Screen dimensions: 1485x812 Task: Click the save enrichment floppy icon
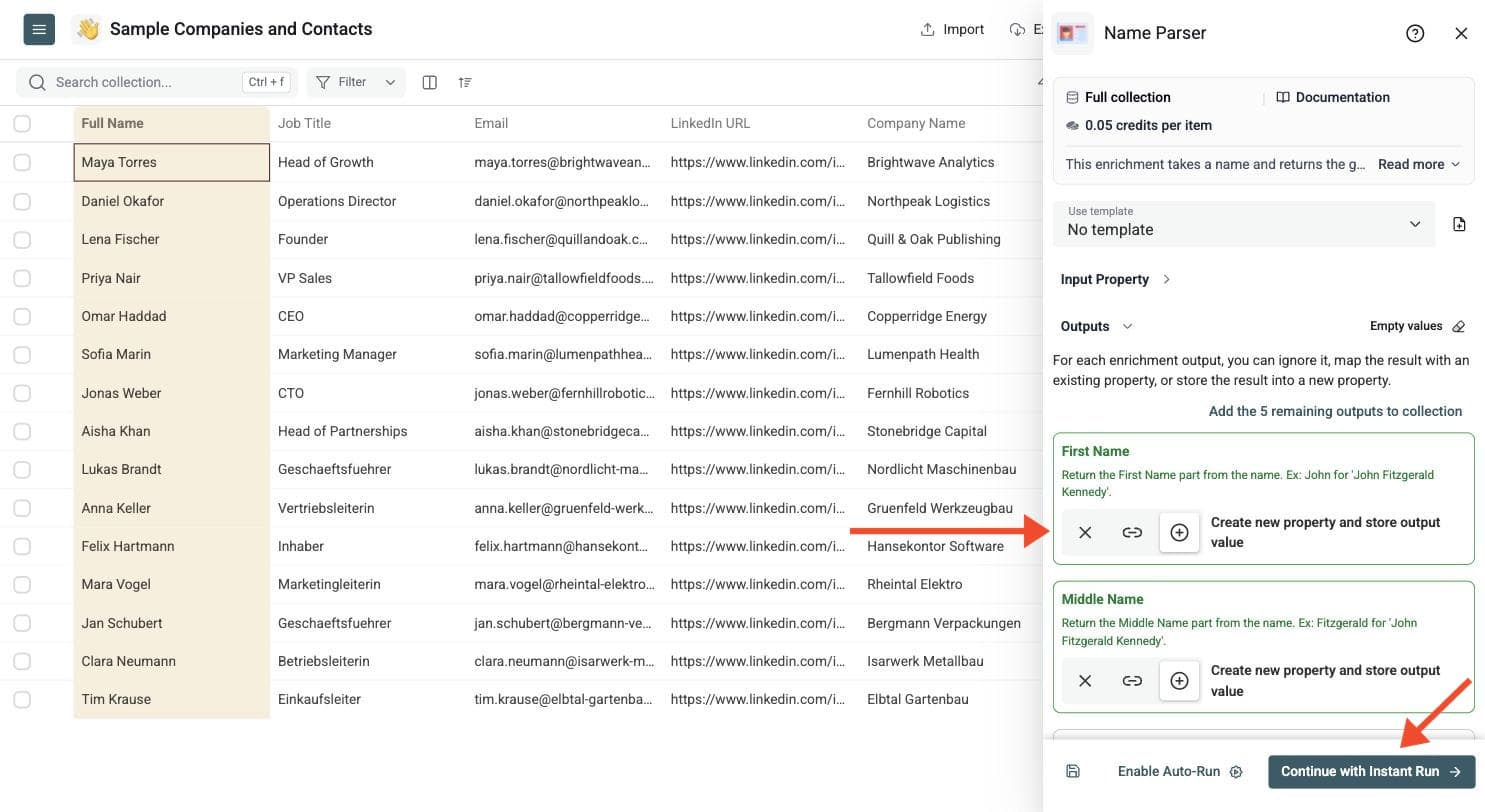tap(1073, 771)
